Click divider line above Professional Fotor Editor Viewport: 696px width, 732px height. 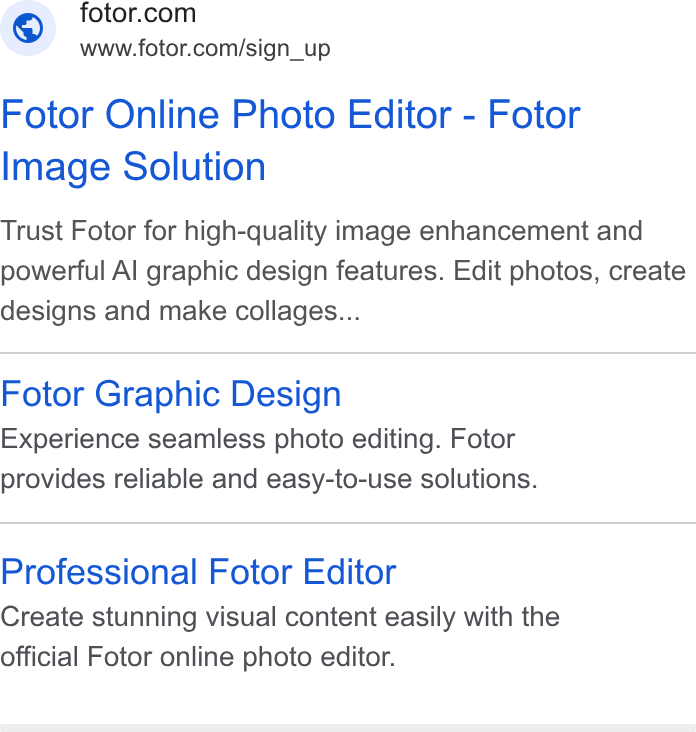pyautogui.click(x=348, y=523)
